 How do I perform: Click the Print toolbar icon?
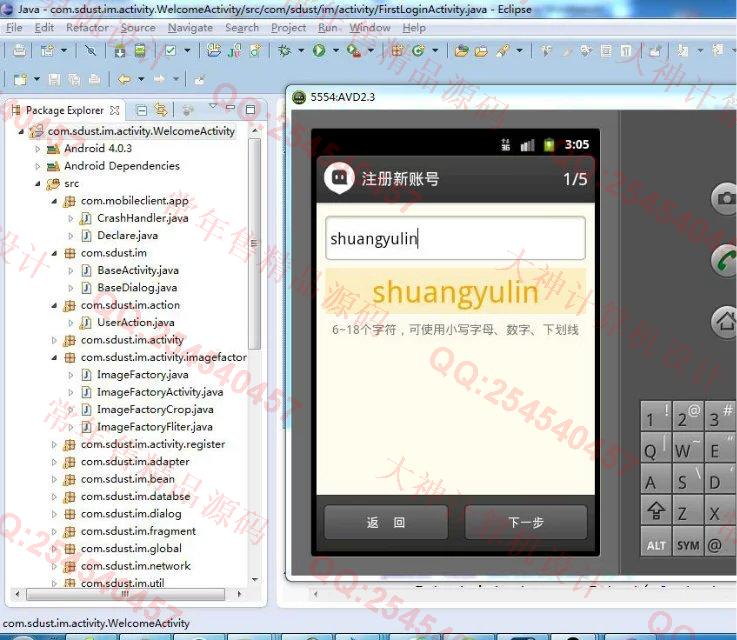click(19, 50)
